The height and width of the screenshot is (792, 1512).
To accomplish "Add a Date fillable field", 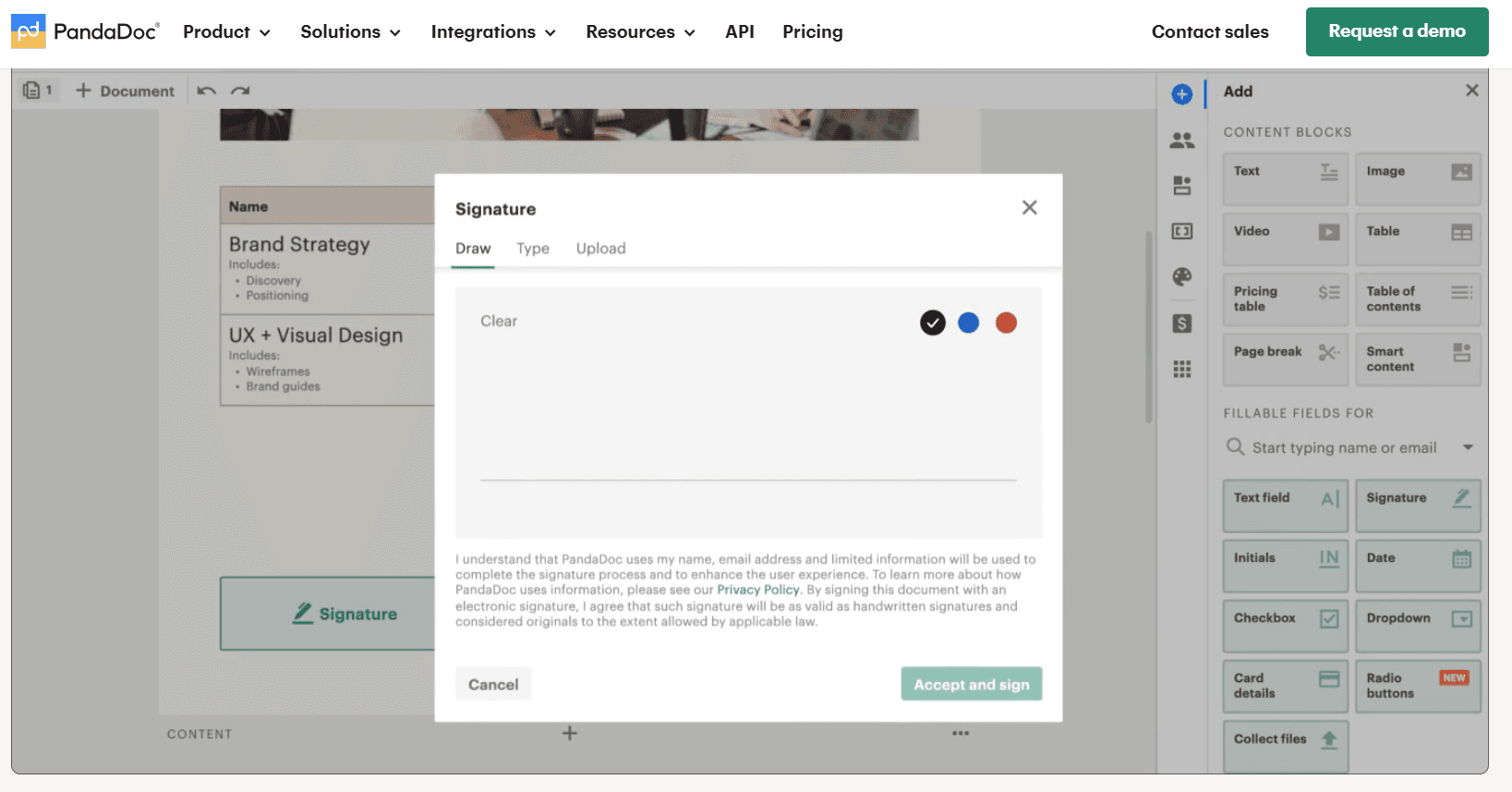I will point(1418,566).
